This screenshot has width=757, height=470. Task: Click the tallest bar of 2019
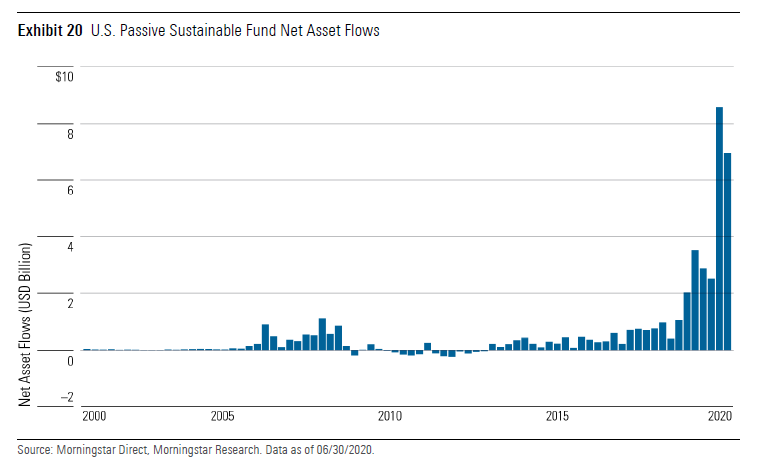(x=695, y=300)
